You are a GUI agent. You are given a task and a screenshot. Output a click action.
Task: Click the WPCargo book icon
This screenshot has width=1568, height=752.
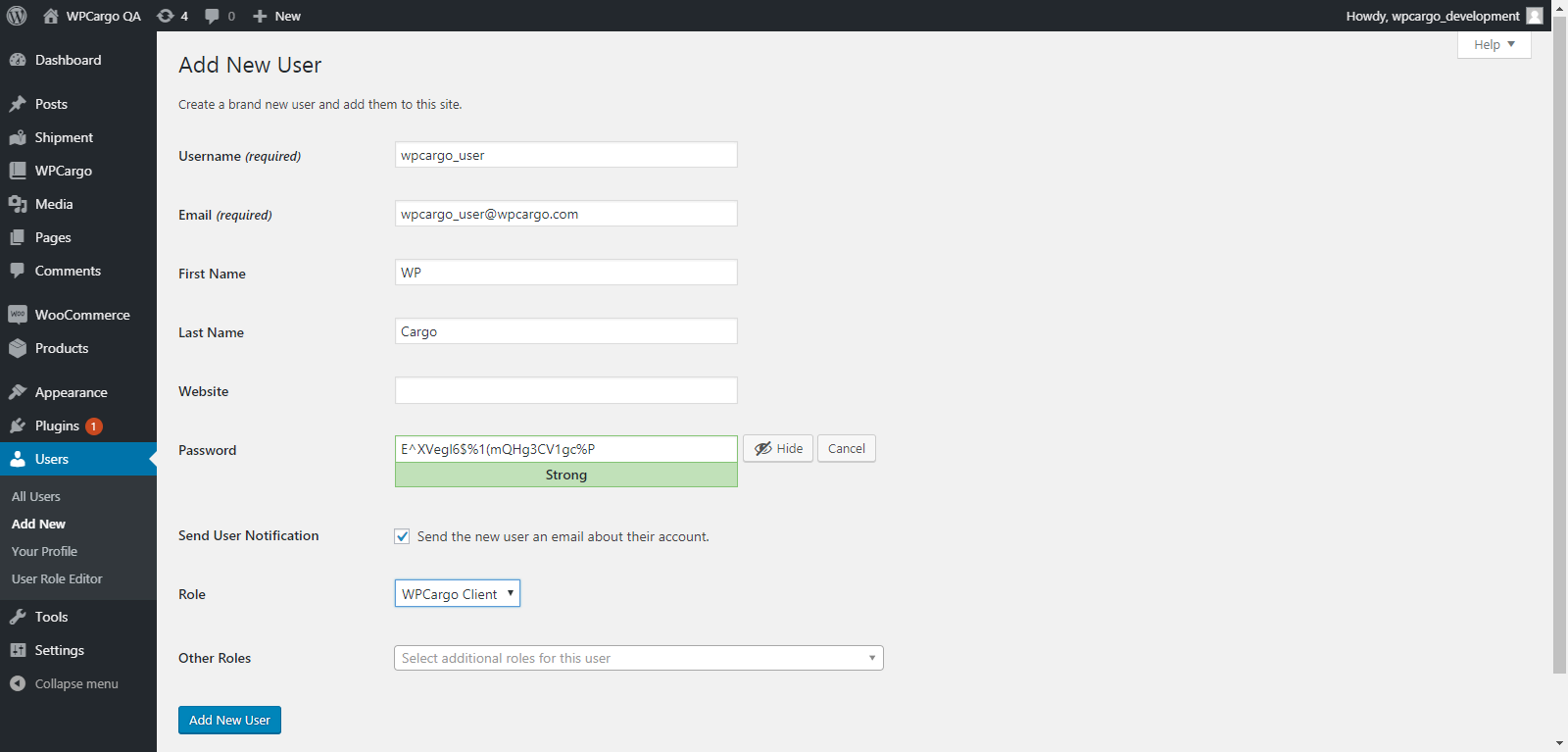(x=18, y=171)
